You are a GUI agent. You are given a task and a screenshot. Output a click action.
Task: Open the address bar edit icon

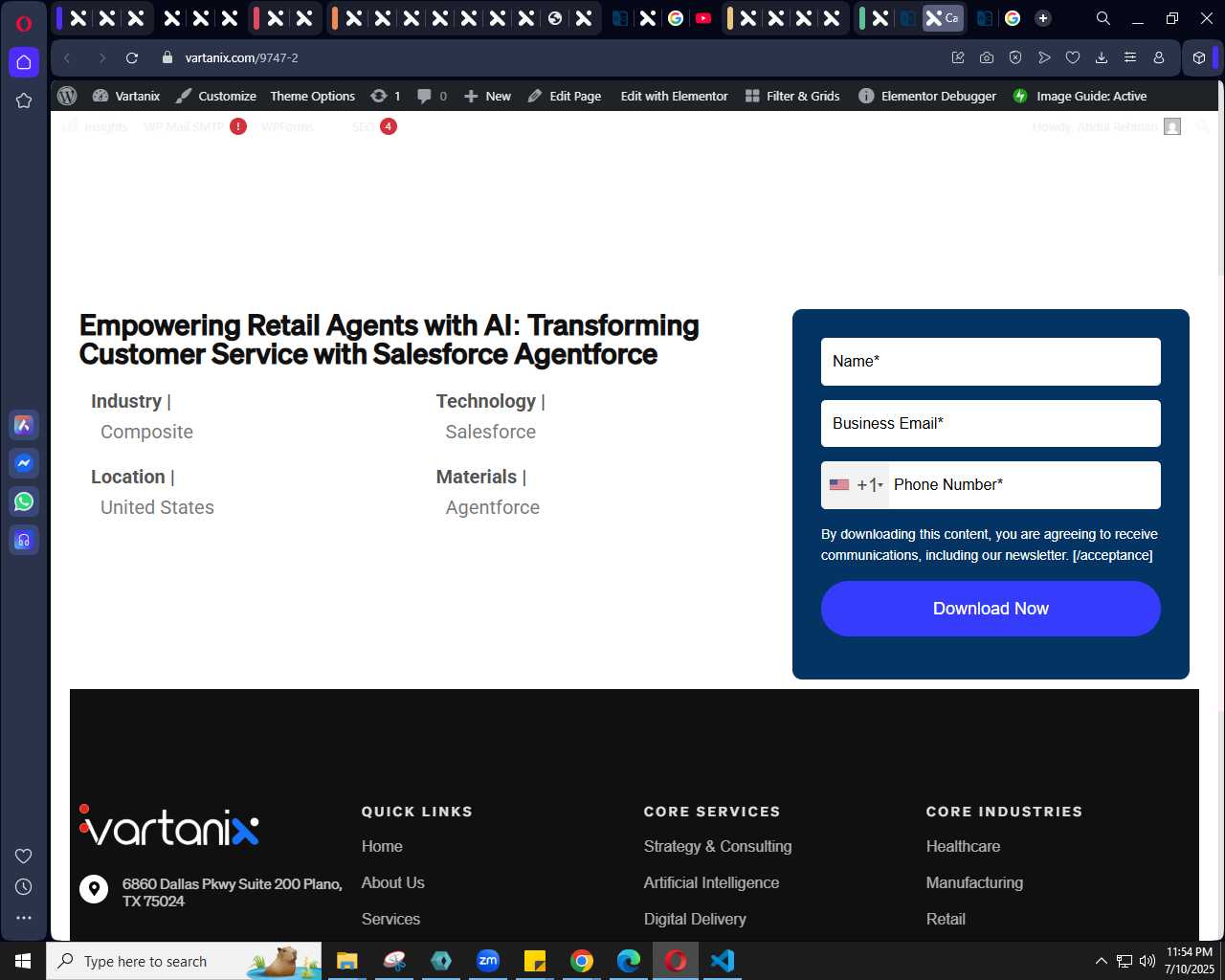[958, 58]
